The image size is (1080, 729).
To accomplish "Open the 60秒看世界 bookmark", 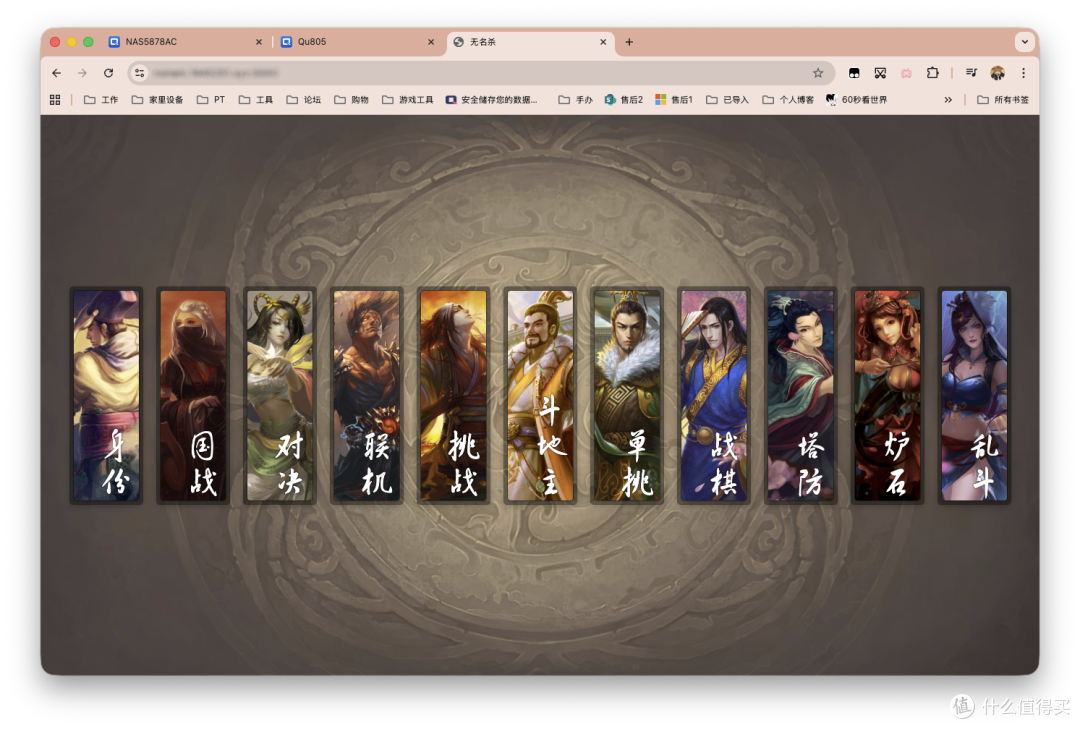I will (856, 100).
